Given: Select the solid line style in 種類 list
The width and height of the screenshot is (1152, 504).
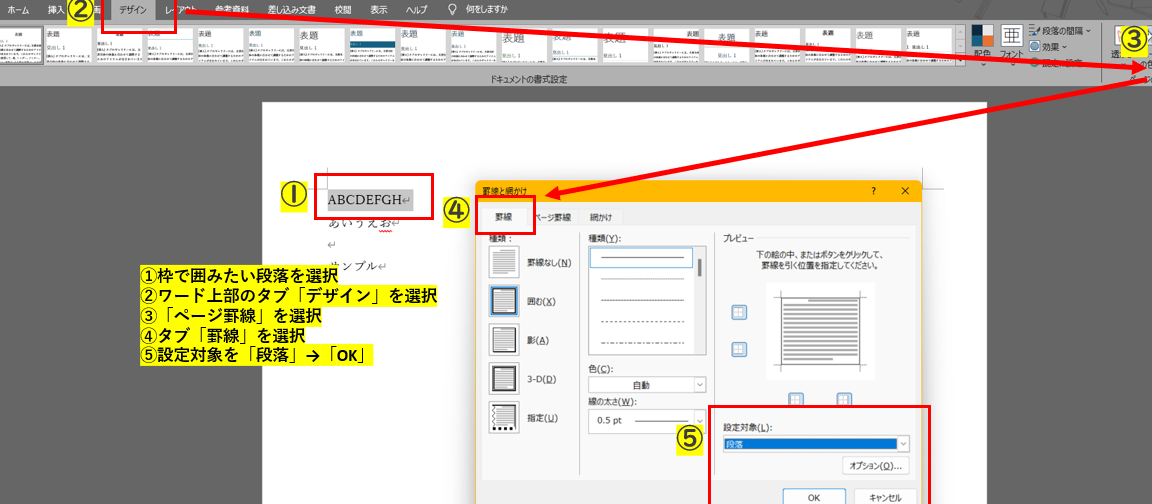Looking at the screenshot, I should pos(641,258).
